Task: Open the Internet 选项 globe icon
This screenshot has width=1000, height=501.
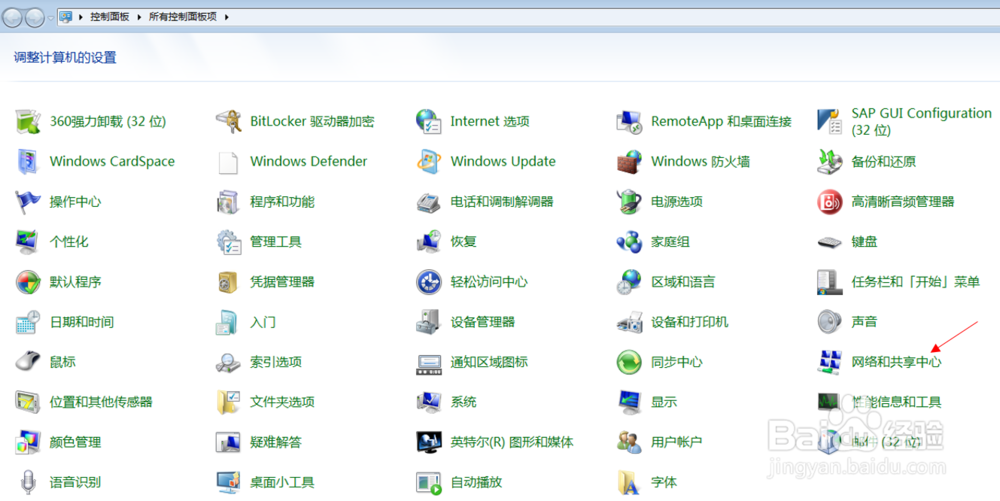Action: click(x=429, y=121)
